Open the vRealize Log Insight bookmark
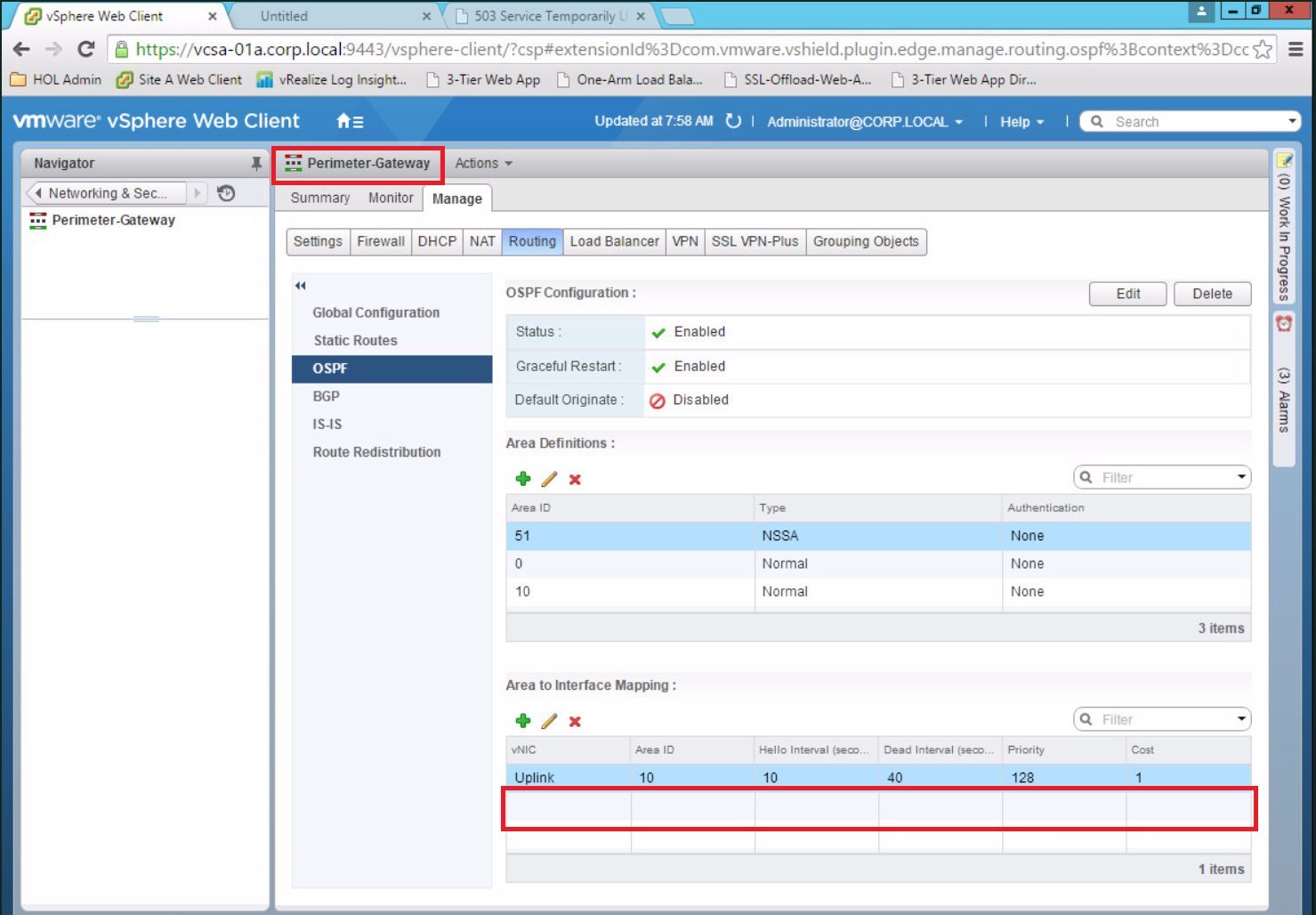The width and height of the screenshot is (1316, 915). (x=332, y=79)
